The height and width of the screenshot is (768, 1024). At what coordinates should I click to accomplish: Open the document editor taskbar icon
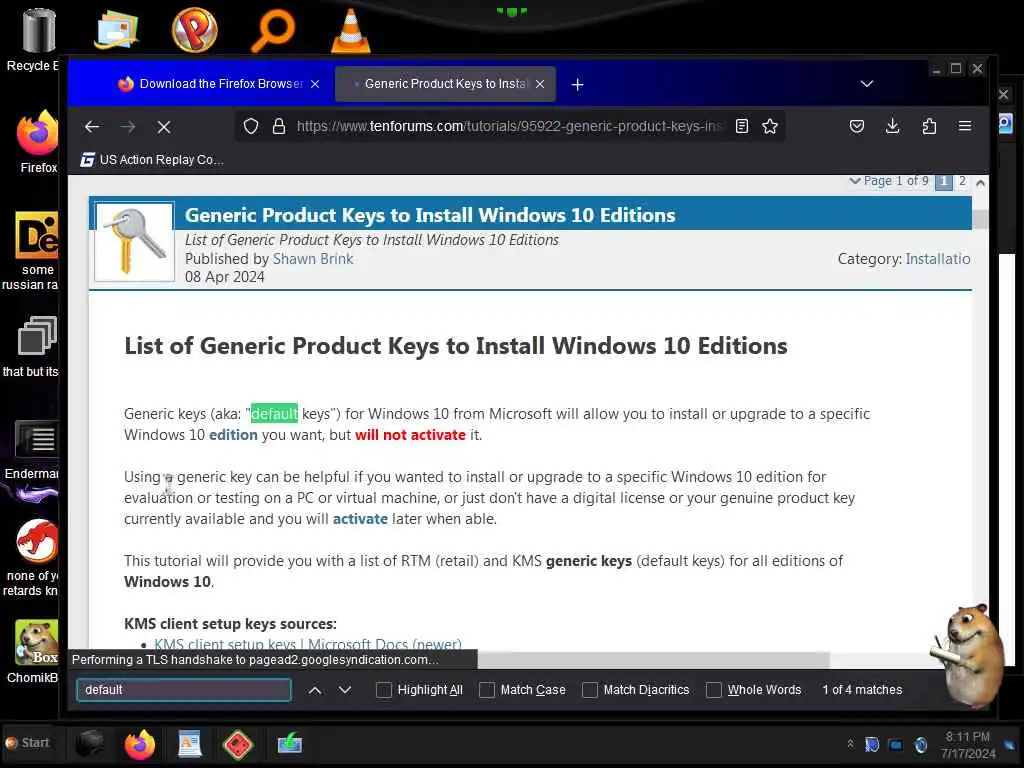189,744
